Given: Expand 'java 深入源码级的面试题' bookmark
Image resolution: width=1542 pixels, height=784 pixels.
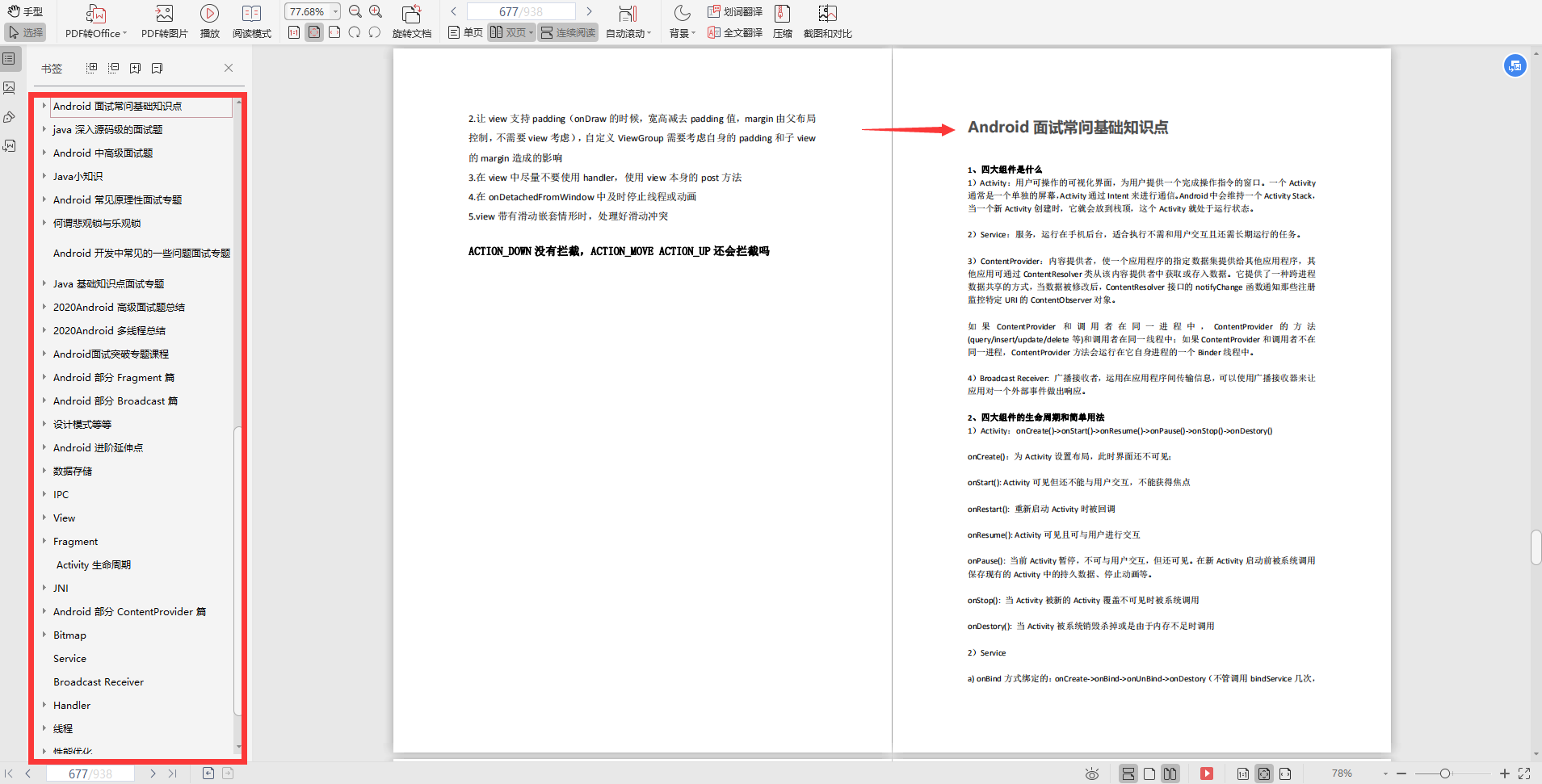Looking at the screenshot, I should coord(44,129).
